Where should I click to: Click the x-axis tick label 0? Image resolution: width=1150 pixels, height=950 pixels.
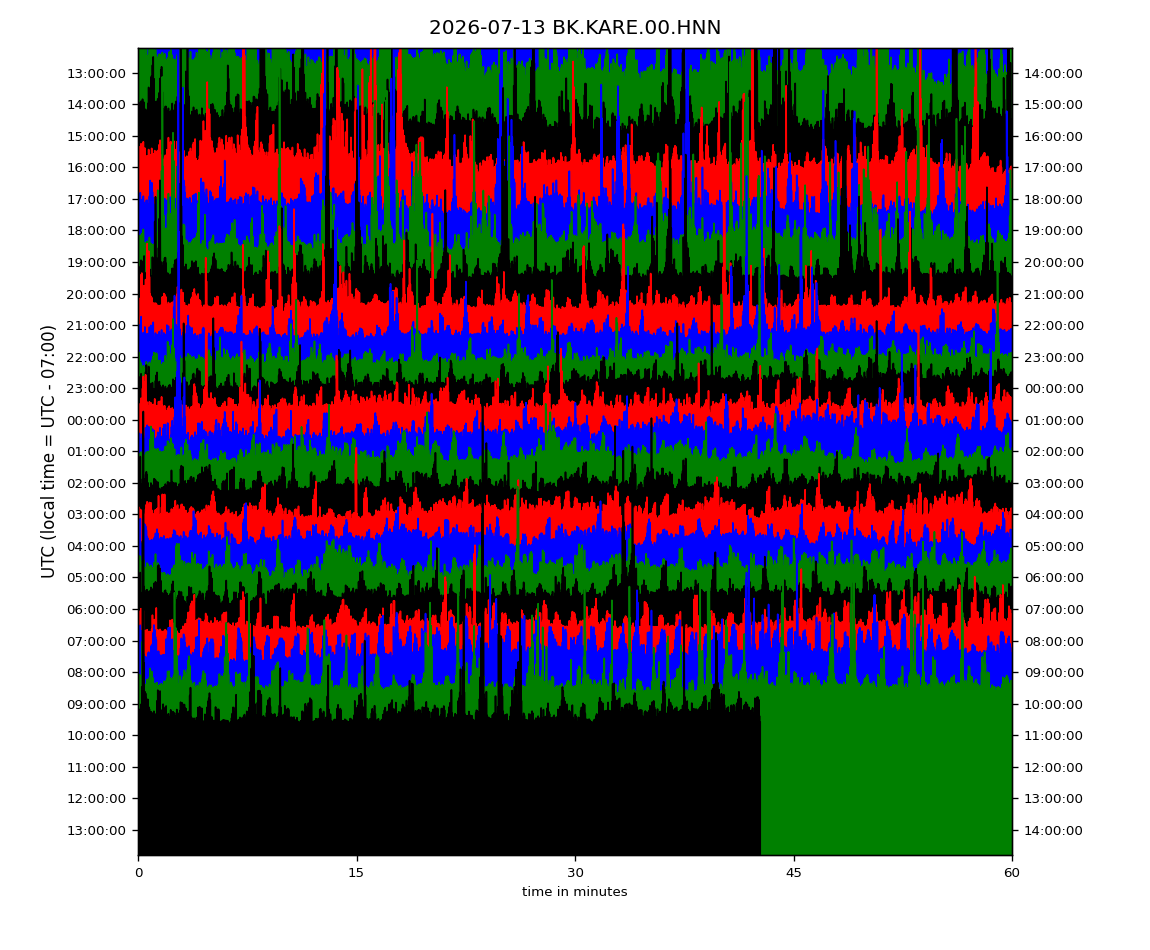point(139,873)
